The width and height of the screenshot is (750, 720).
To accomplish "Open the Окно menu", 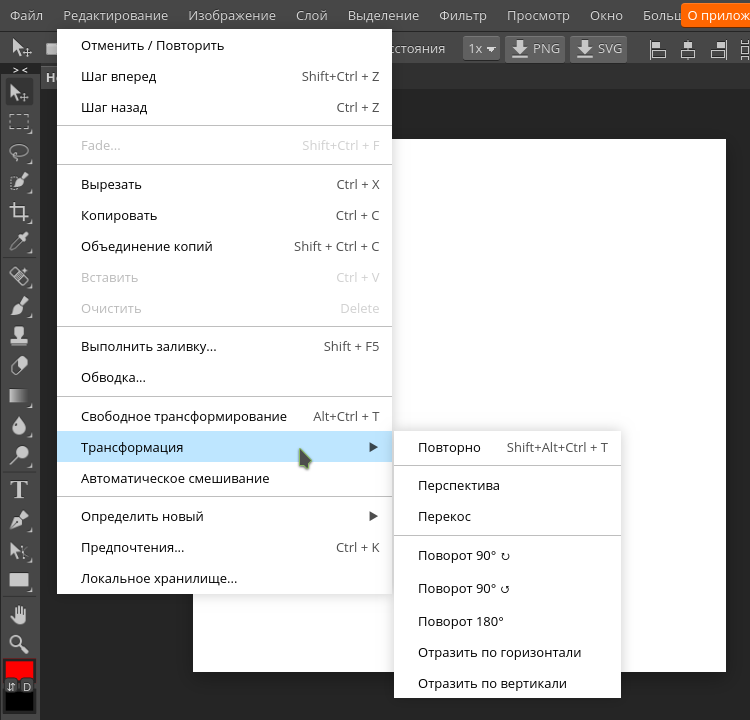I will (x=606, y=16).
